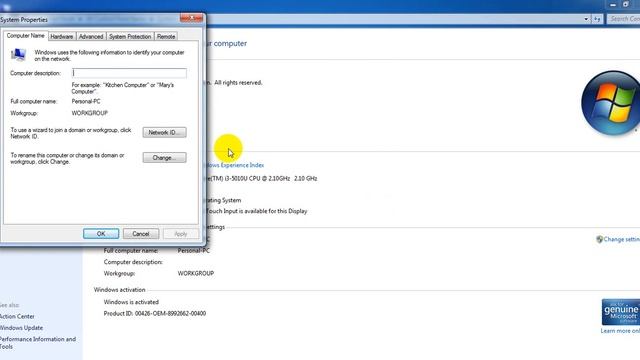Open the Windows Experience Index link
The image size is (640, 360).
235,165
